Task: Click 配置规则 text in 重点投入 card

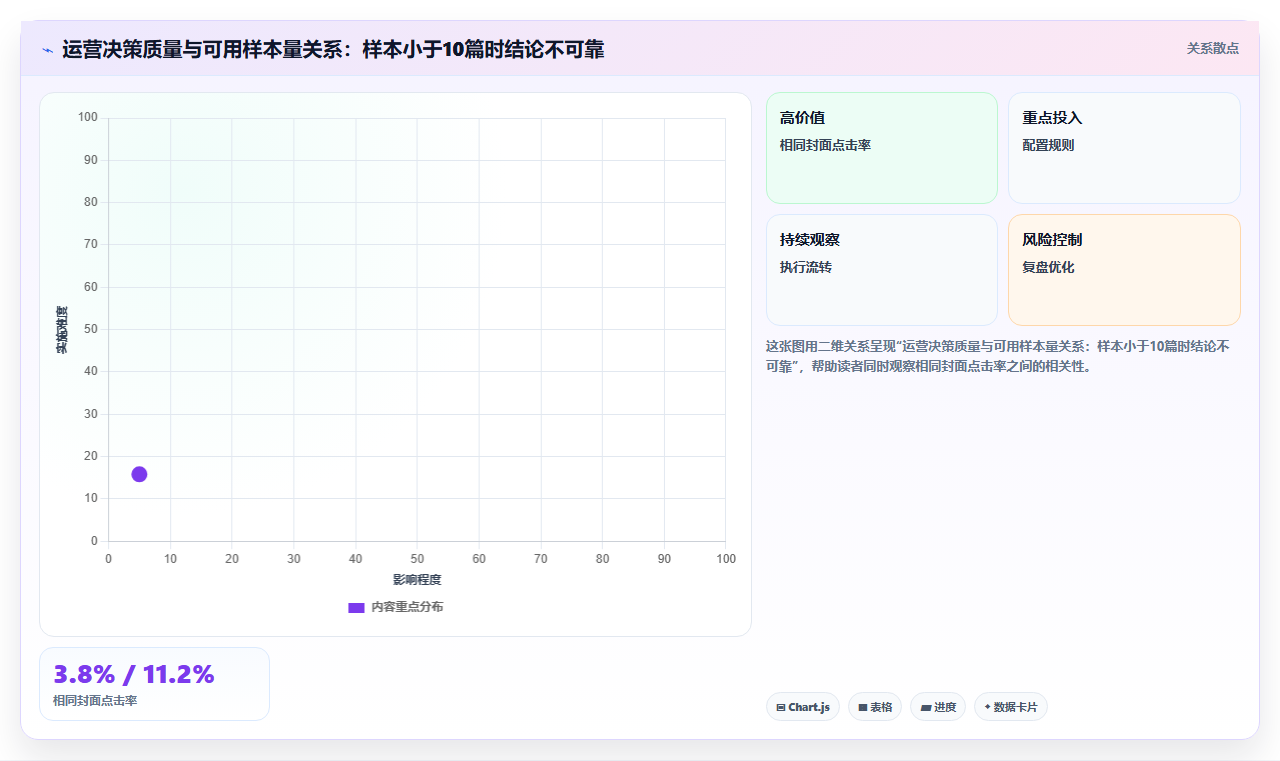Action: 1048,145
